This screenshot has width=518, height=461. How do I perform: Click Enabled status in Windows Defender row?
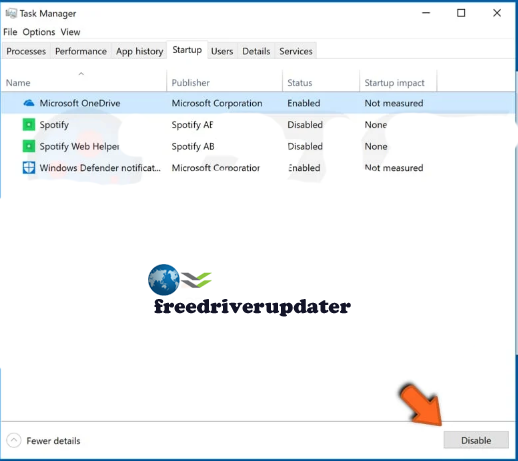coord(304,168)
